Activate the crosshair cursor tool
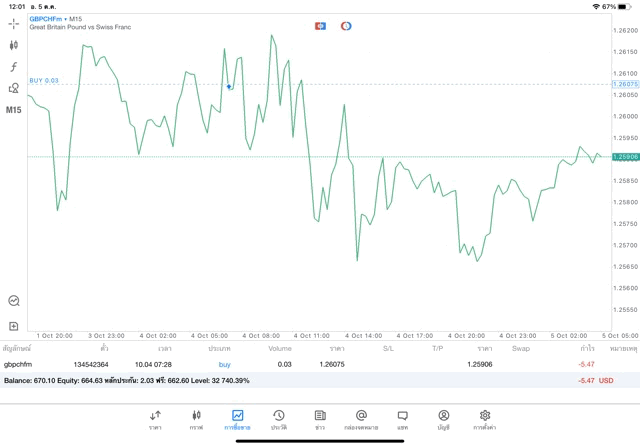This screenshot has width=640, height=447. tap(14, 23)
